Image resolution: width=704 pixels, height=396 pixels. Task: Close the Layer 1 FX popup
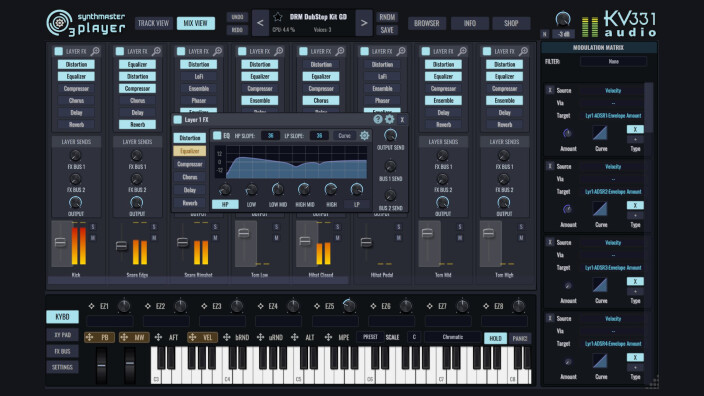pos(402,120)
